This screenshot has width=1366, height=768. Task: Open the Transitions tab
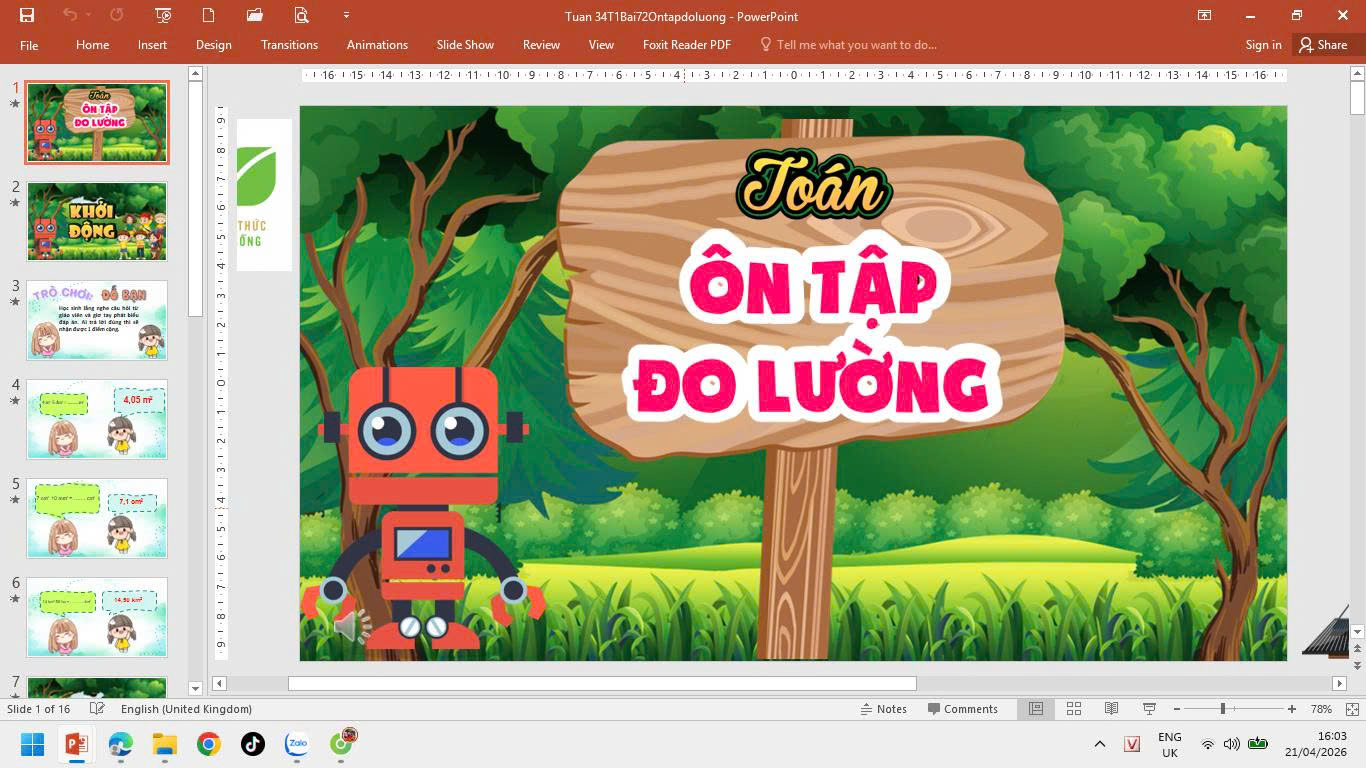tap(289, 45)
